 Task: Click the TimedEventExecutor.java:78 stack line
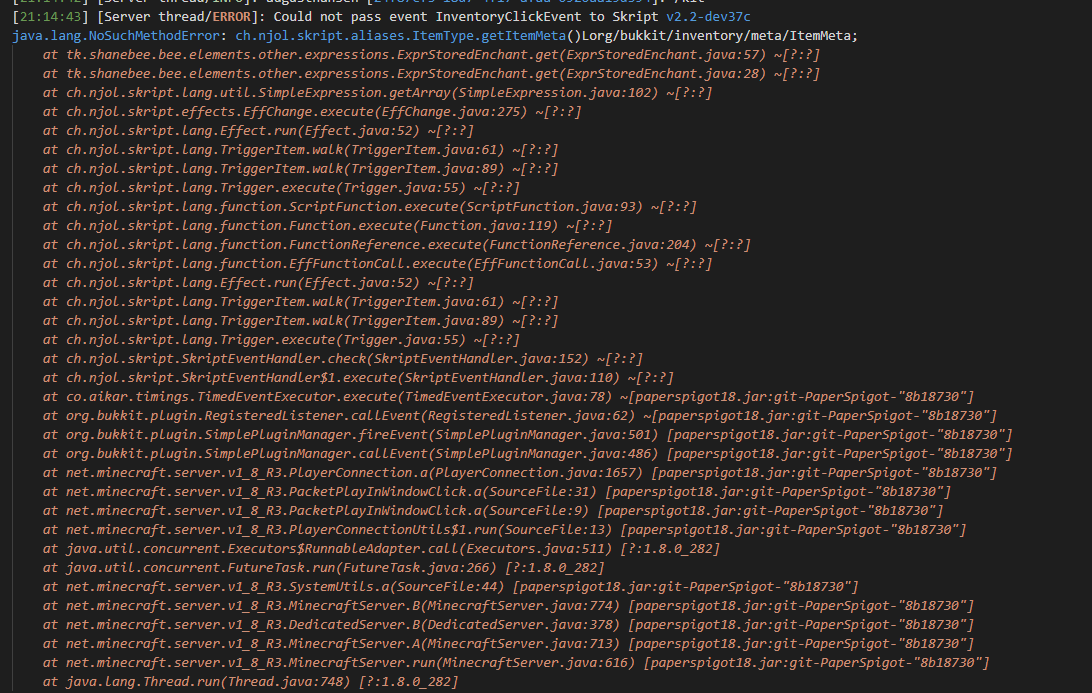pos(508,397)
